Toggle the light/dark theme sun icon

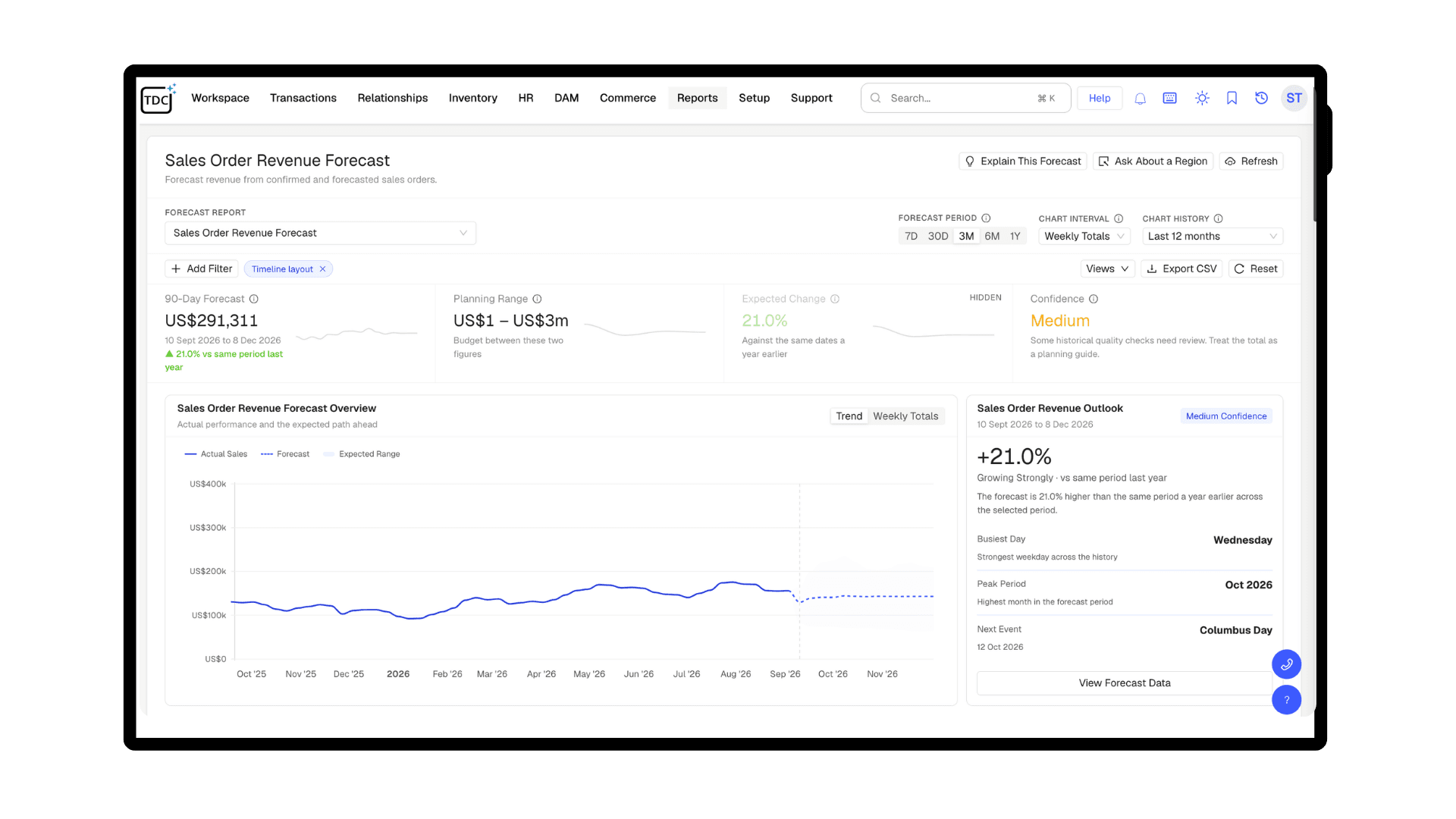[1202, 99]
